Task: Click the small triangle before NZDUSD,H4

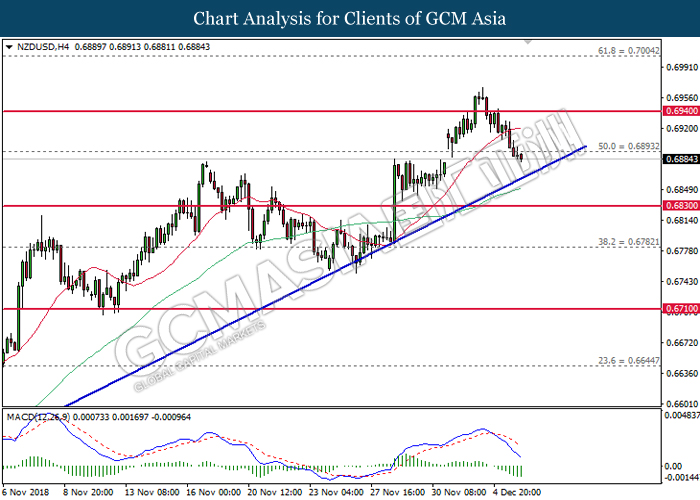Action: coord(9,47)
